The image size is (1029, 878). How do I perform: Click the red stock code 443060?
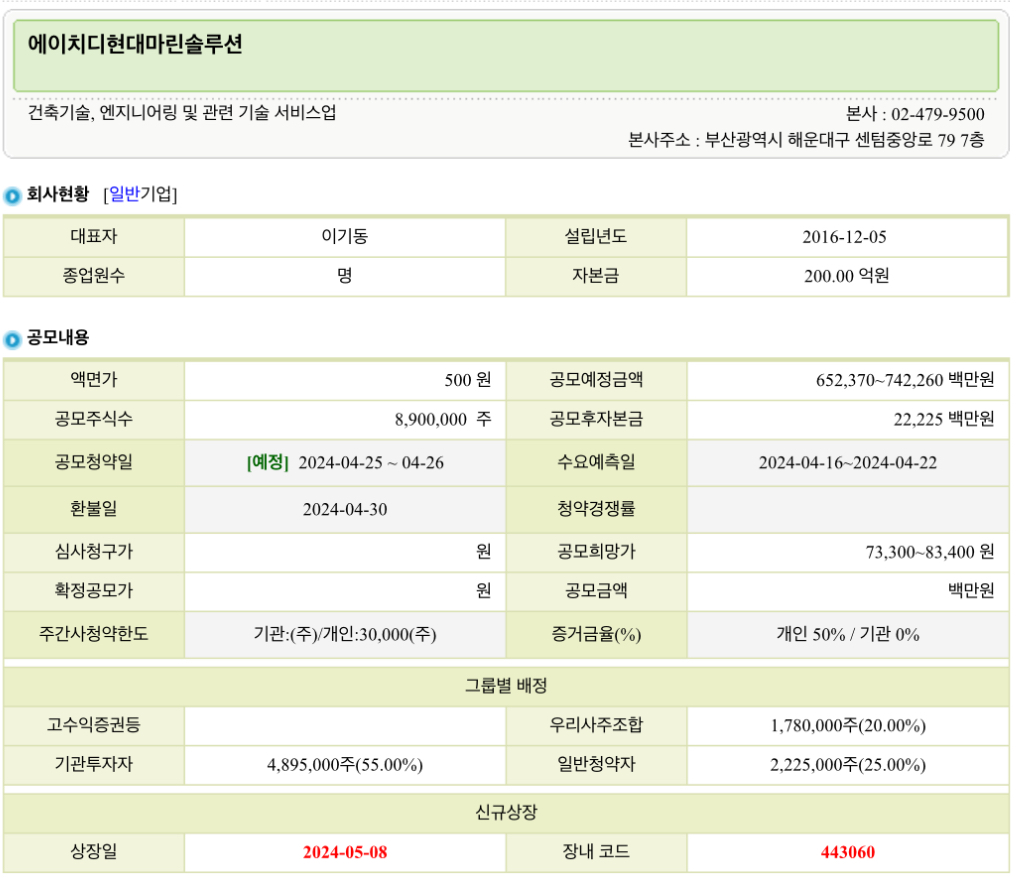pos(848,852)
